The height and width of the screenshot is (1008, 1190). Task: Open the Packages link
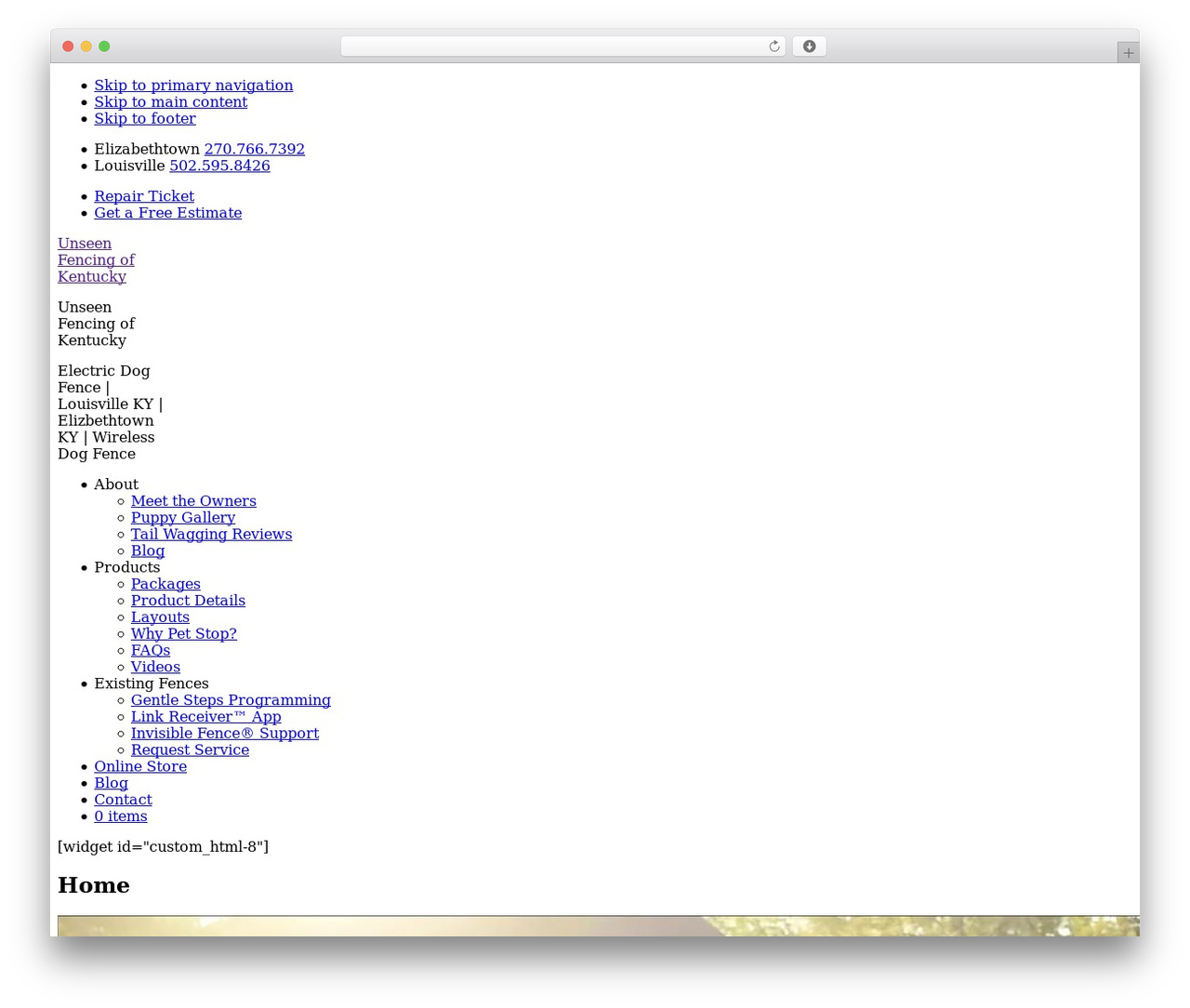[x=165, y=585]
